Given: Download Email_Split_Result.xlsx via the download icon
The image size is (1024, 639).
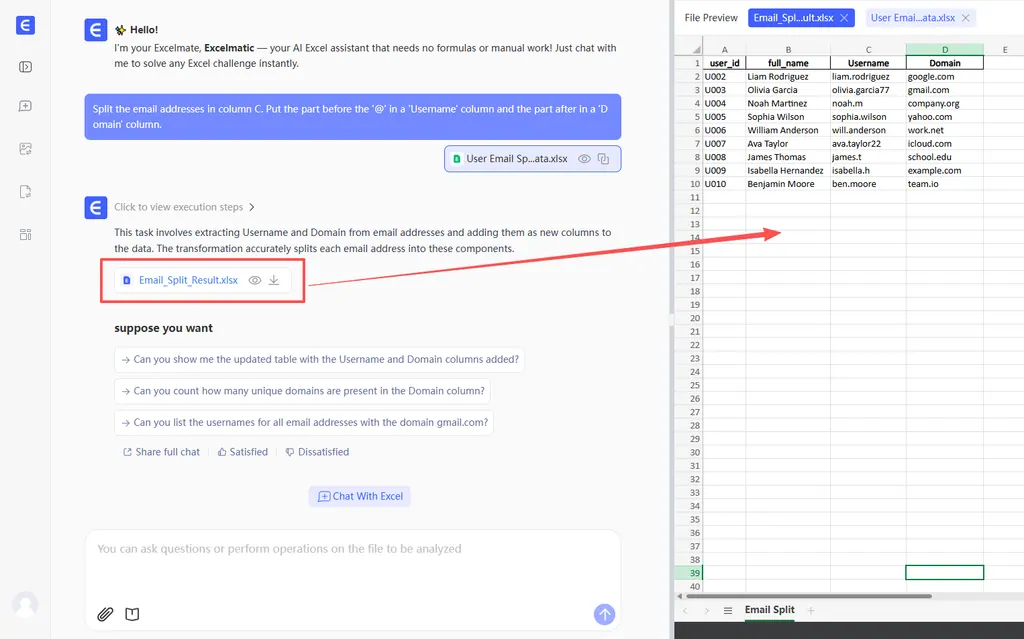Looking at the screenshot, I should [x=274, y=281].
